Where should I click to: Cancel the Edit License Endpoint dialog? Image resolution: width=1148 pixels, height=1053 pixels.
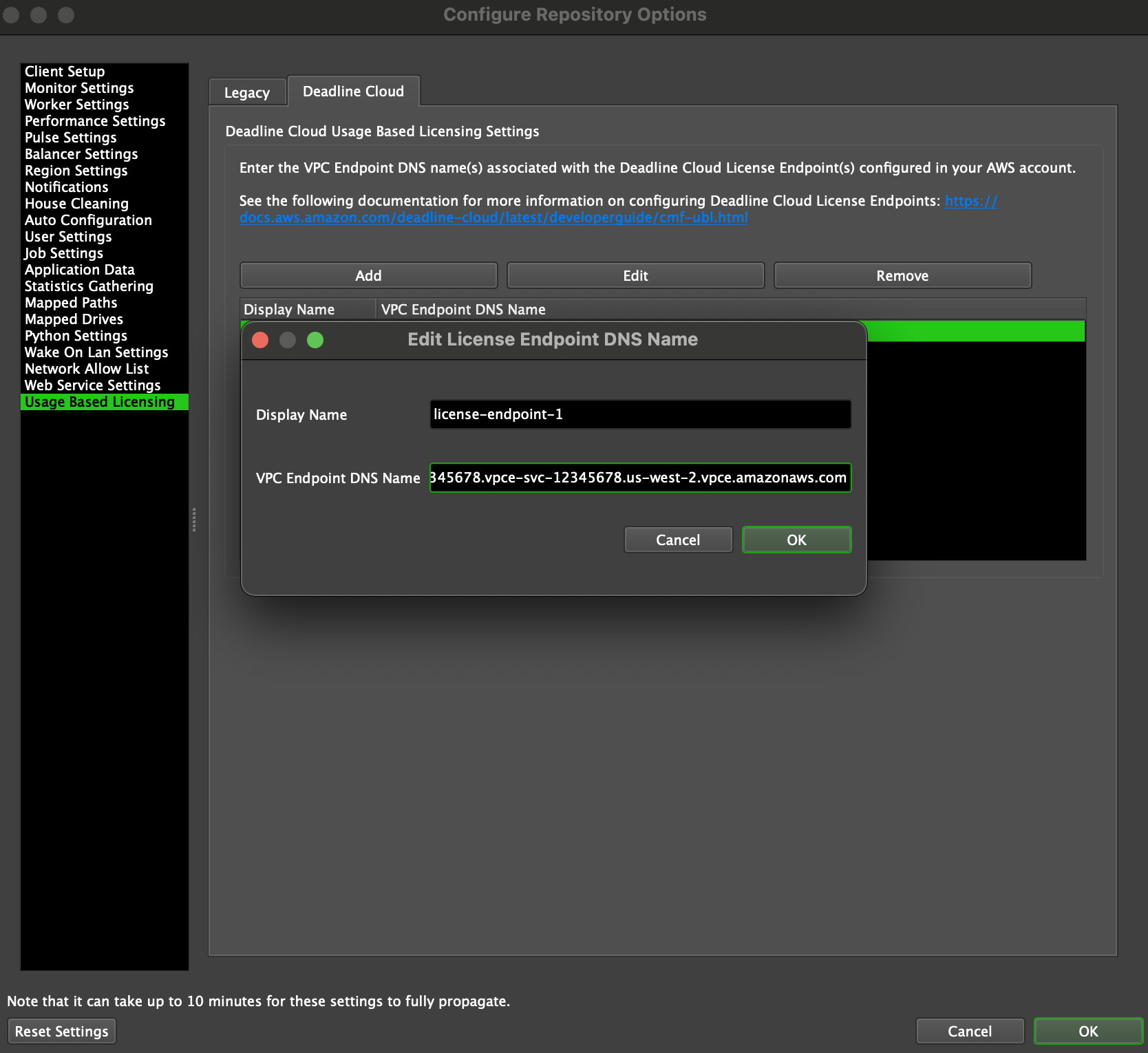677,540
